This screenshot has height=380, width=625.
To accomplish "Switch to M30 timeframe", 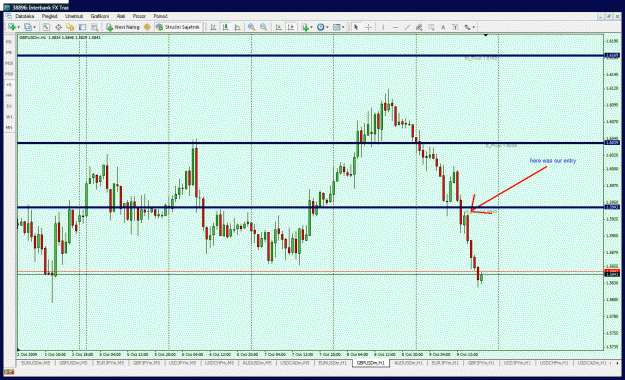I will point(9,74).
